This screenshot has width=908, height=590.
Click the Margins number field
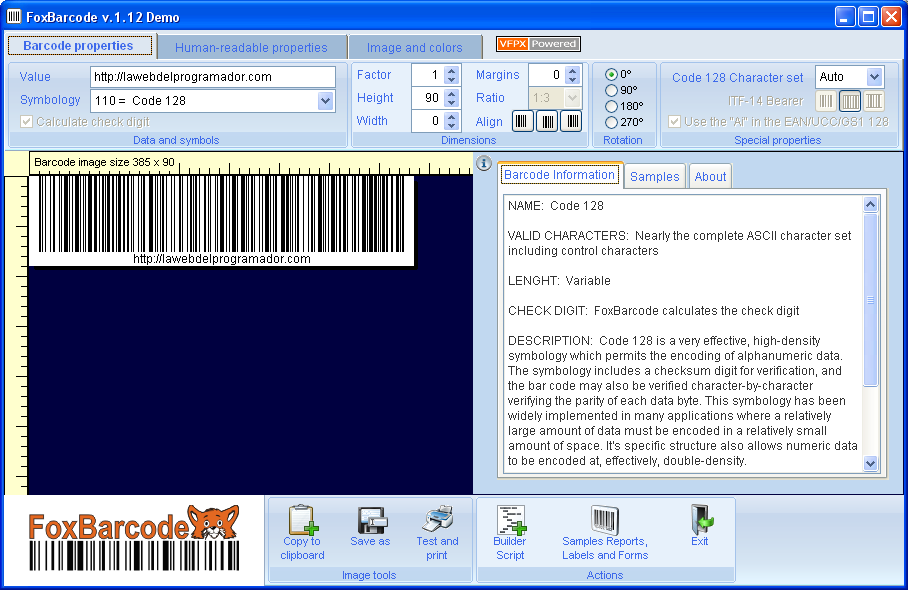(547, 75)
